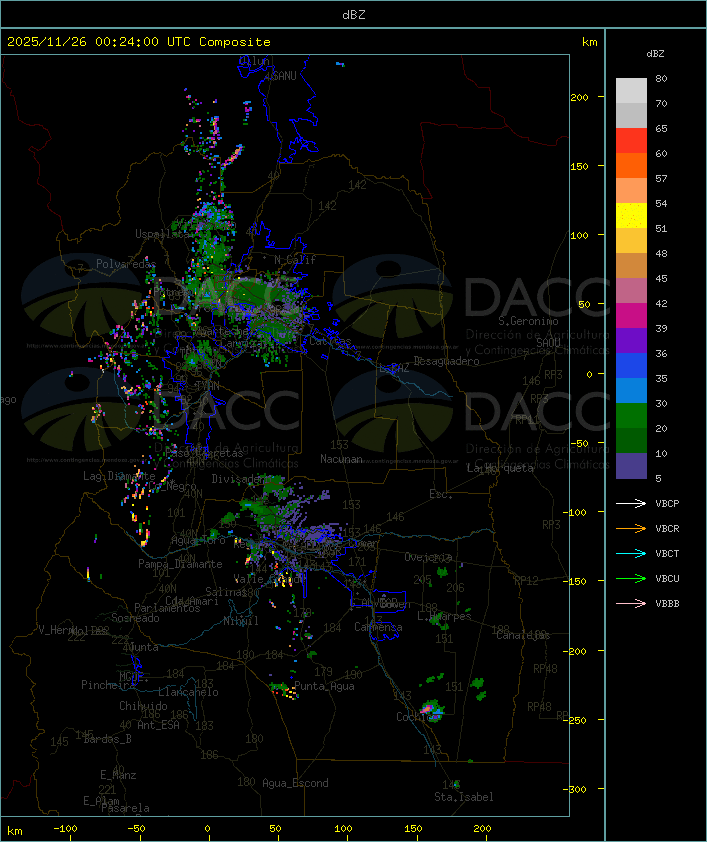Click the Nacunan place label
The width and height of the screenshot is (707, 842).
(x=341, y=459)
